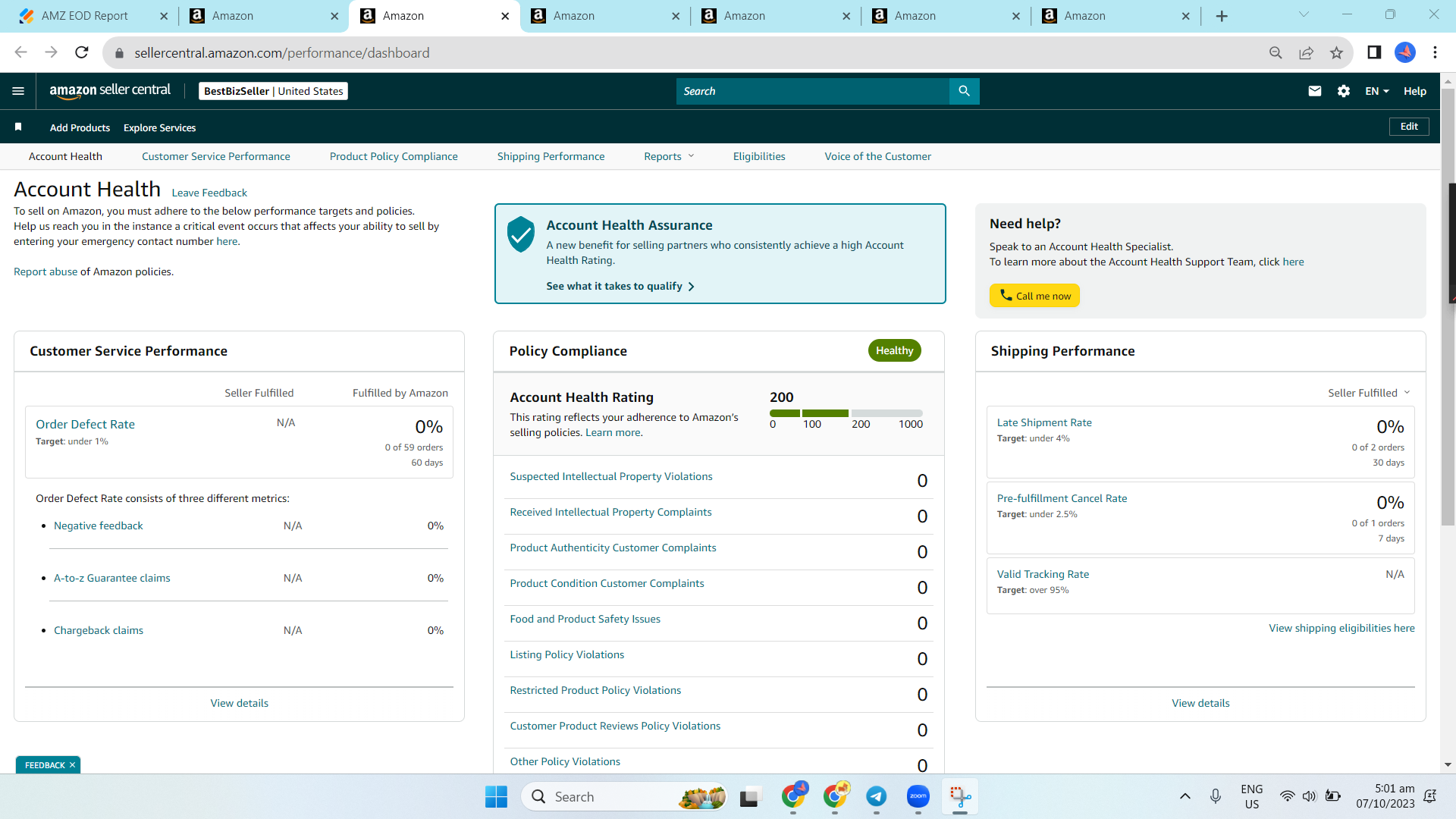Screen dimensions: 1456x819
Task: Open the Snipping Tool in taskbar
Action: [960, 796]
